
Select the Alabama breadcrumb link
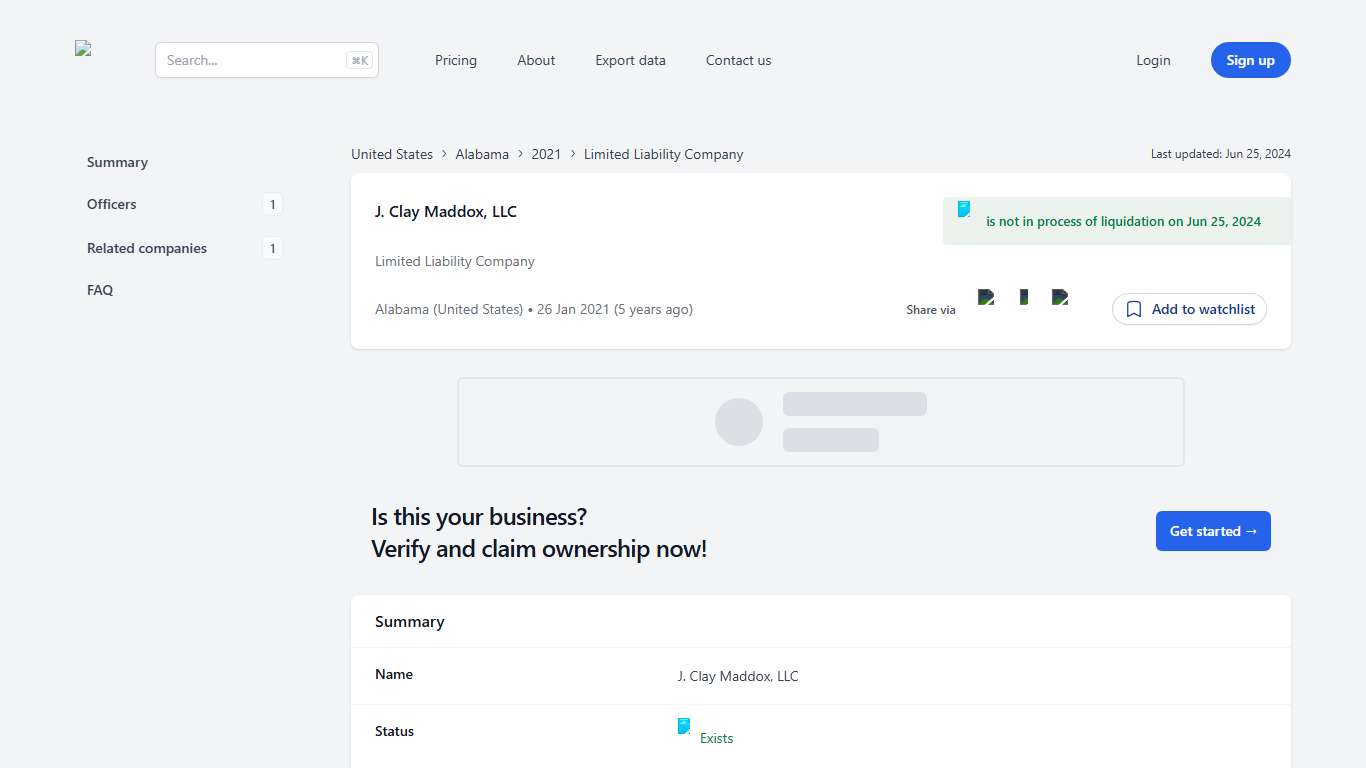click(x=482, y=154)
